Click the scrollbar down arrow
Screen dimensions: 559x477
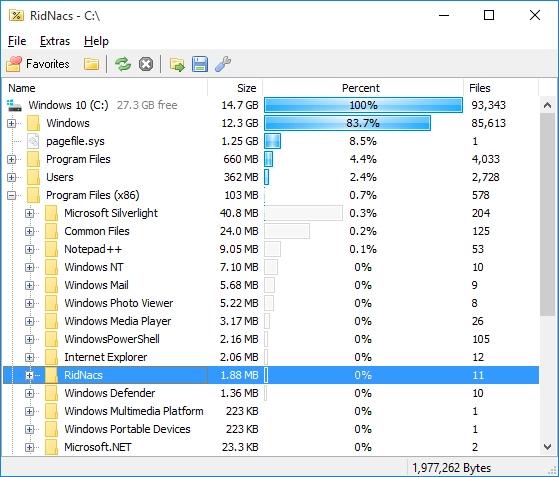point(548,446)
